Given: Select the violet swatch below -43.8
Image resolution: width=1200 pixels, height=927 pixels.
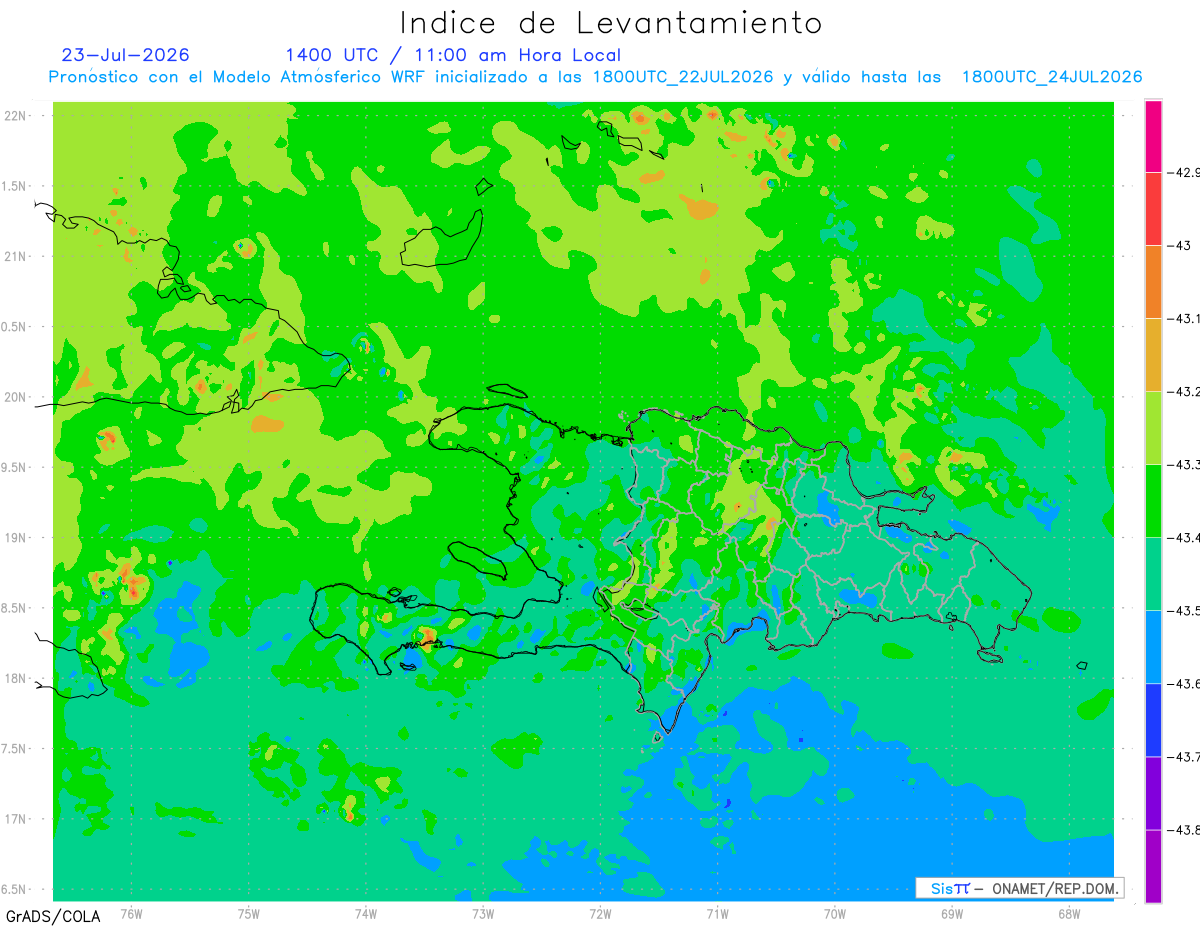Looking at the screenshot, I should 1153,866.
